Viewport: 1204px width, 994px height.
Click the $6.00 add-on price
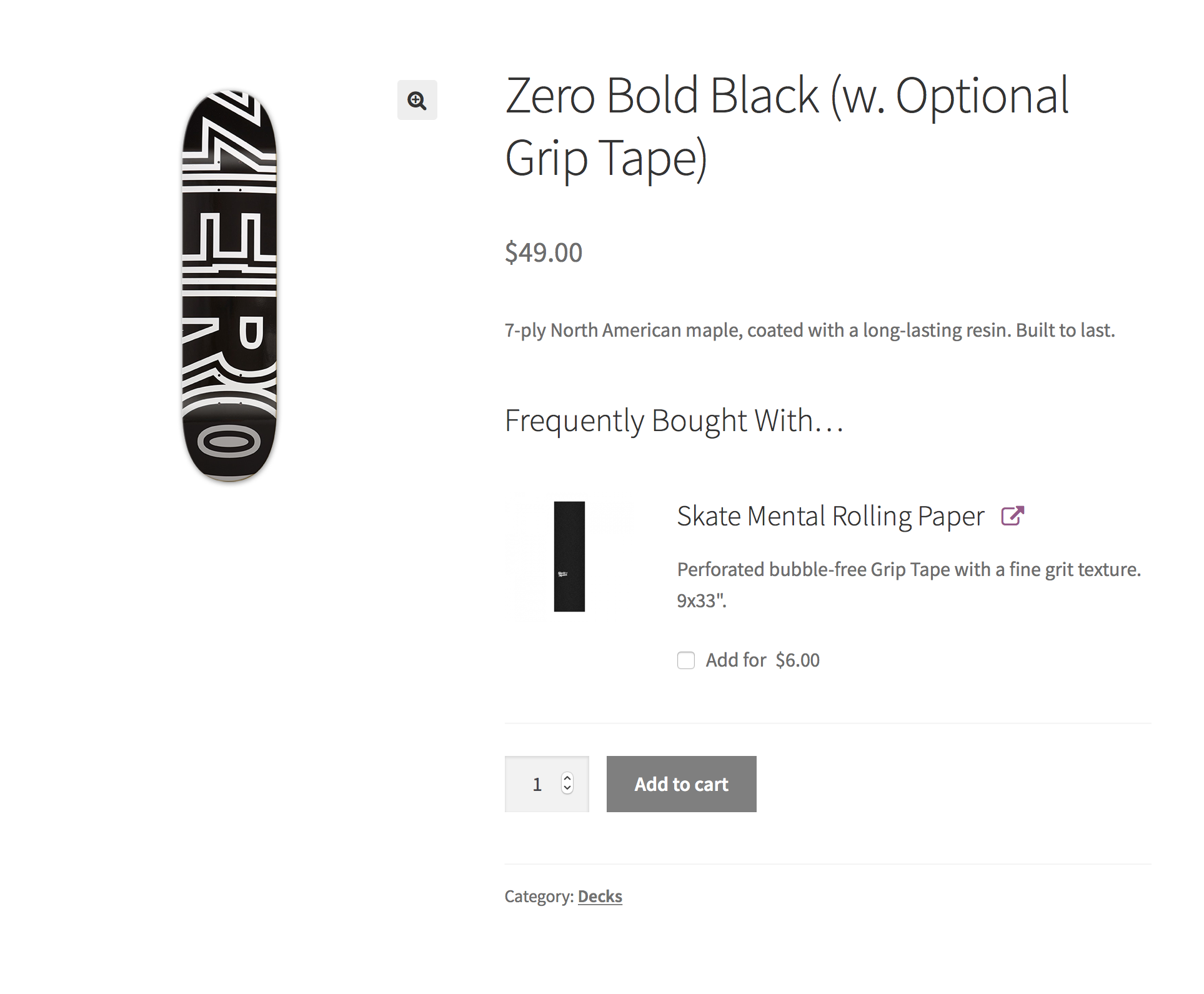(x=798, y=660)
